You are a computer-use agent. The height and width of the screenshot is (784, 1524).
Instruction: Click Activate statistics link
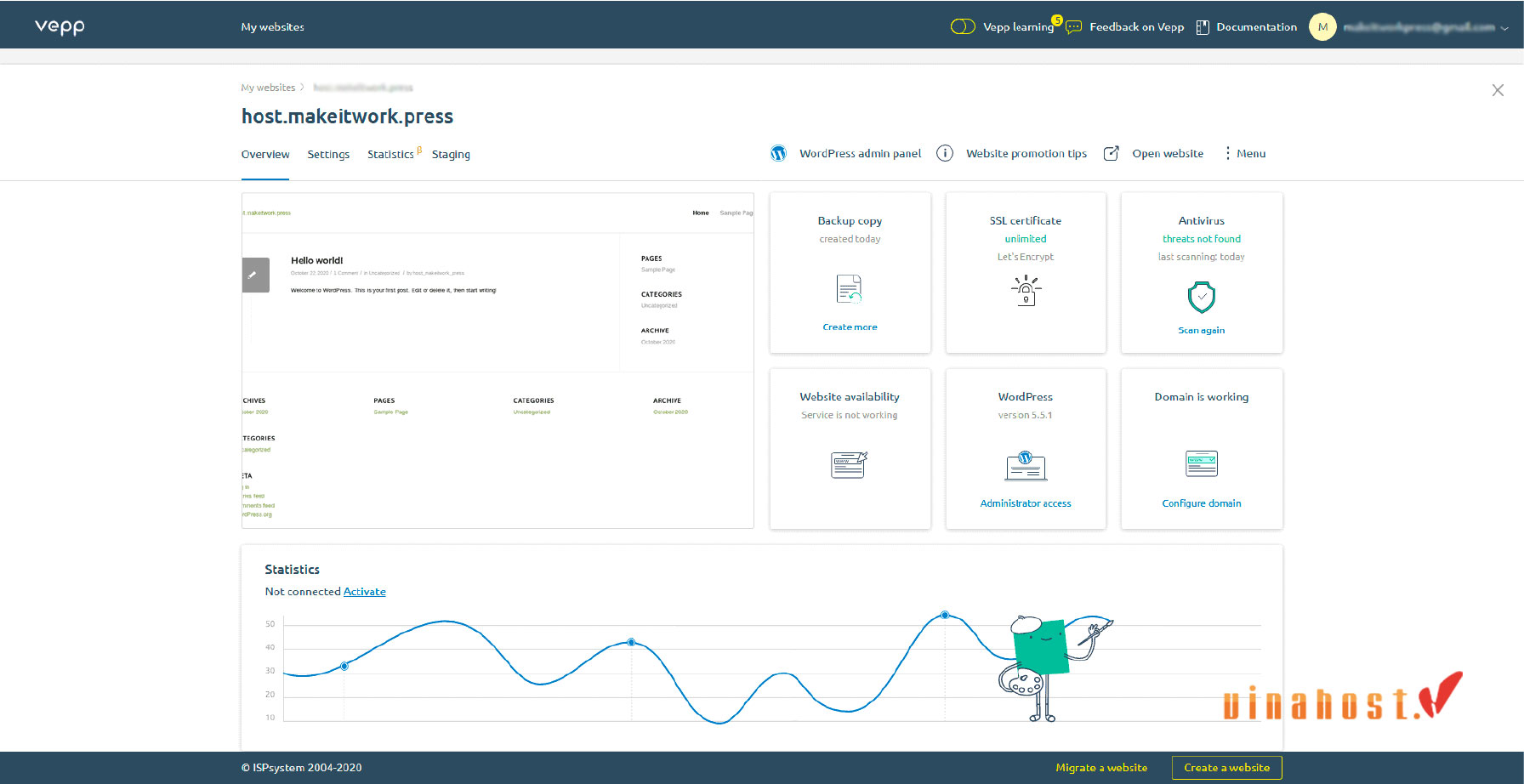[364, 591]
